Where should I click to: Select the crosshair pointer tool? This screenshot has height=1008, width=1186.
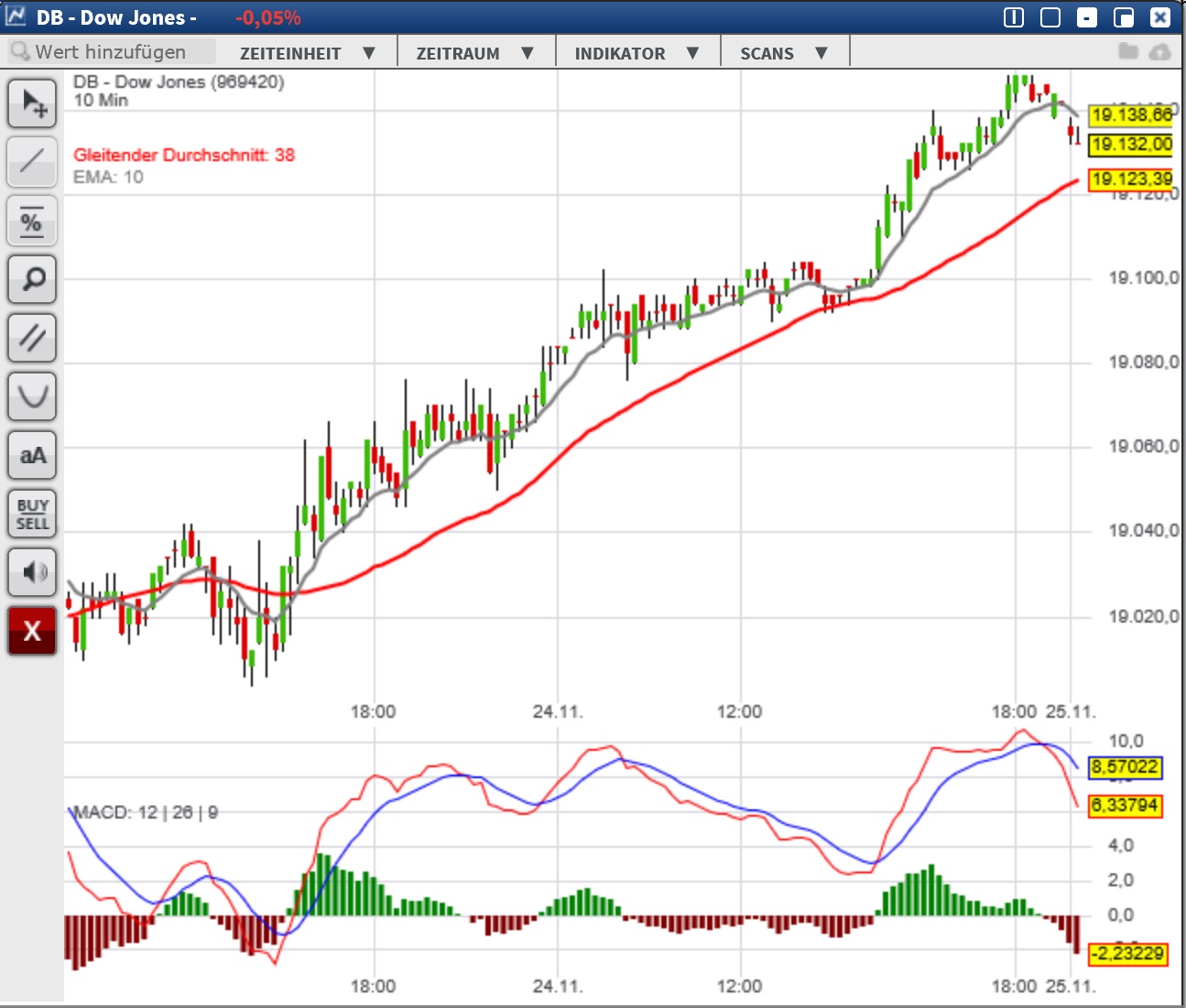32,103
